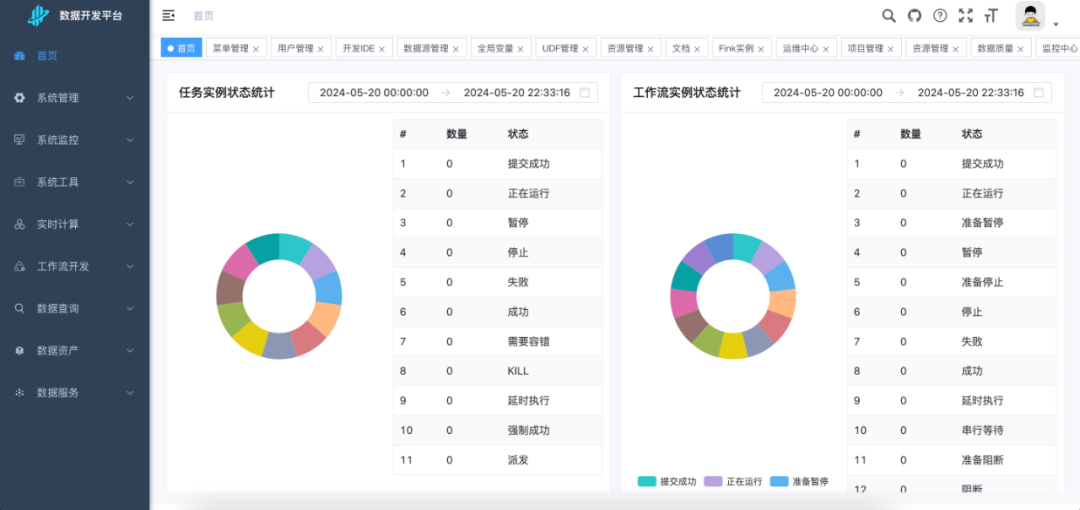Viewport: 1080px width, 510px height.
Task: Expand 工作流开发 sidebar menu
Action: pos(74,266)
